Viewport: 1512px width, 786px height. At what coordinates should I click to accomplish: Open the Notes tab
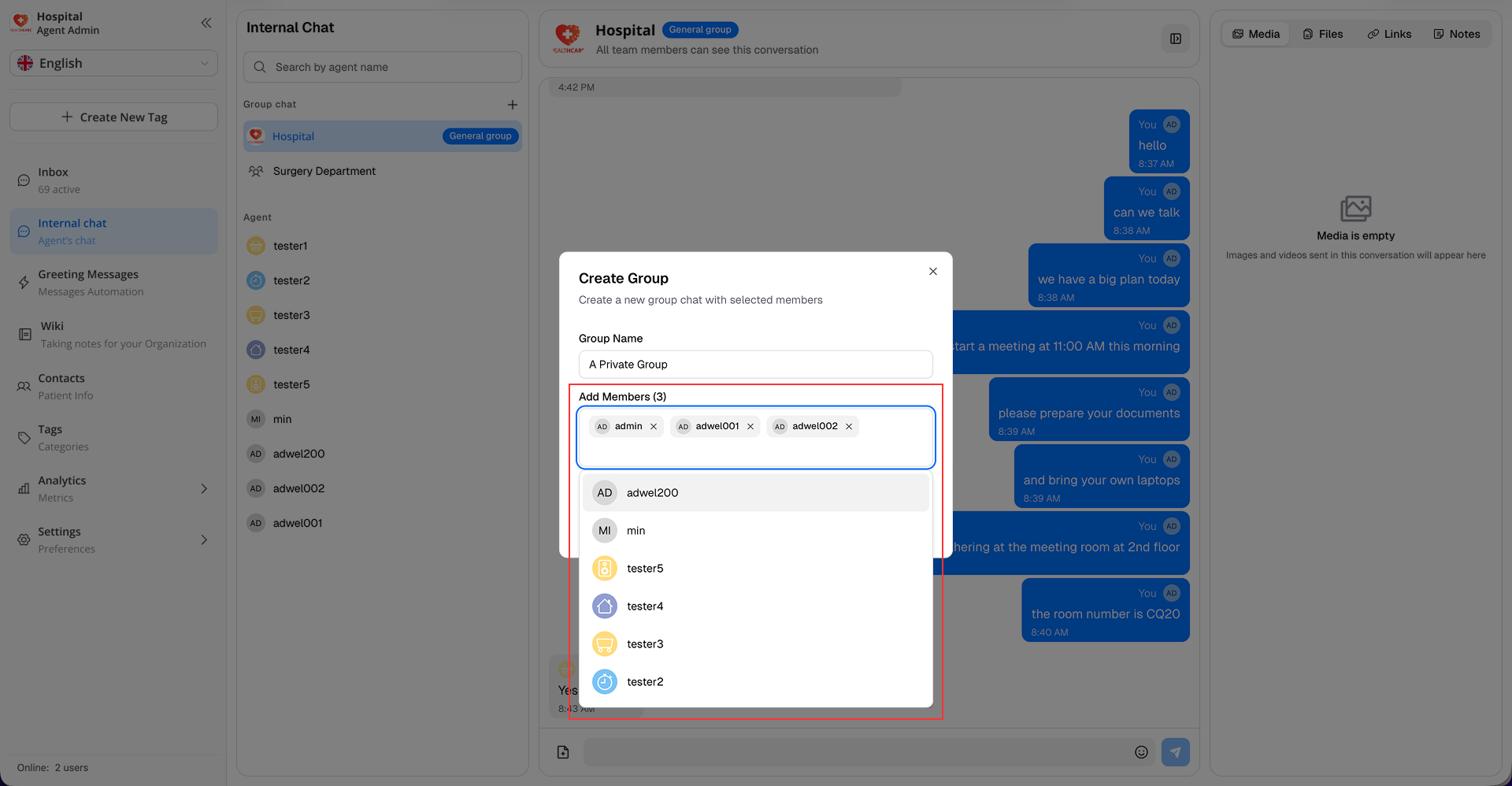pos(1456,34)
